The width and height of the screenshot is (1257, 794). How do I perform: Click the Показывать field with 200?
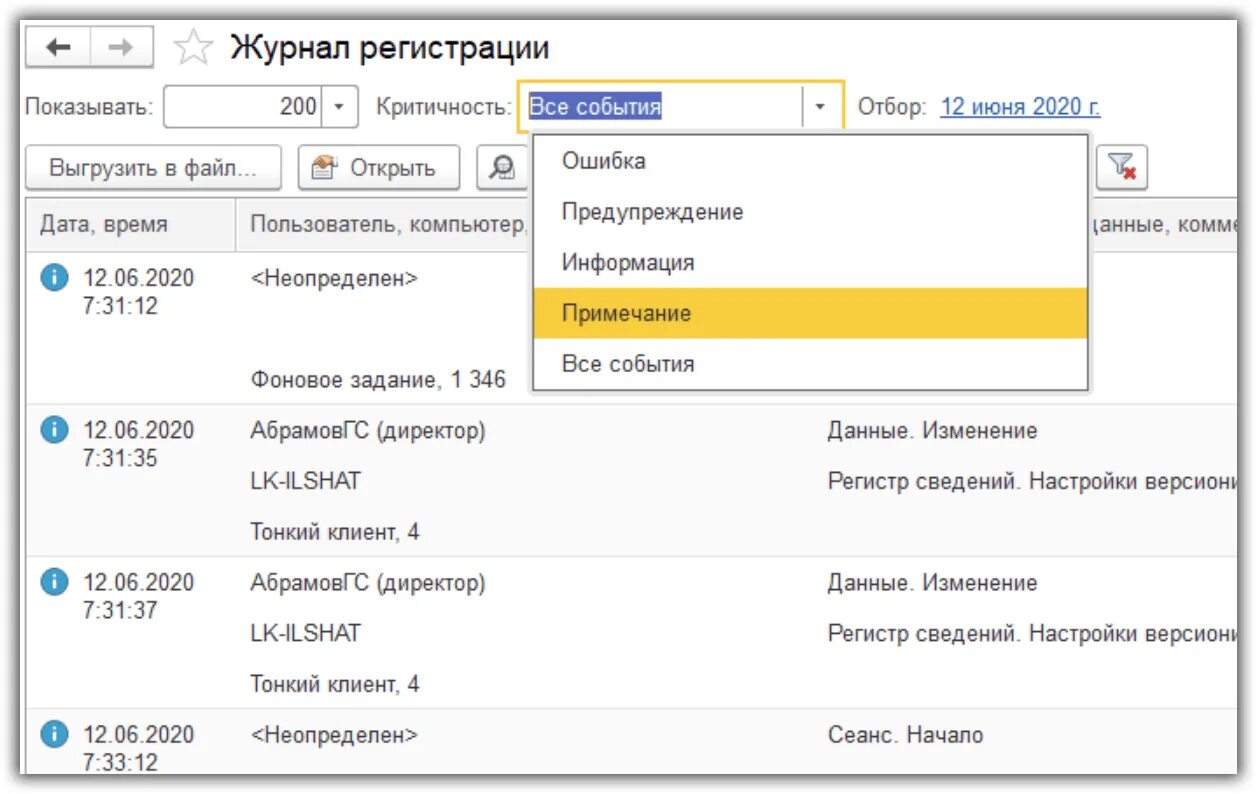tap(244, 106)
